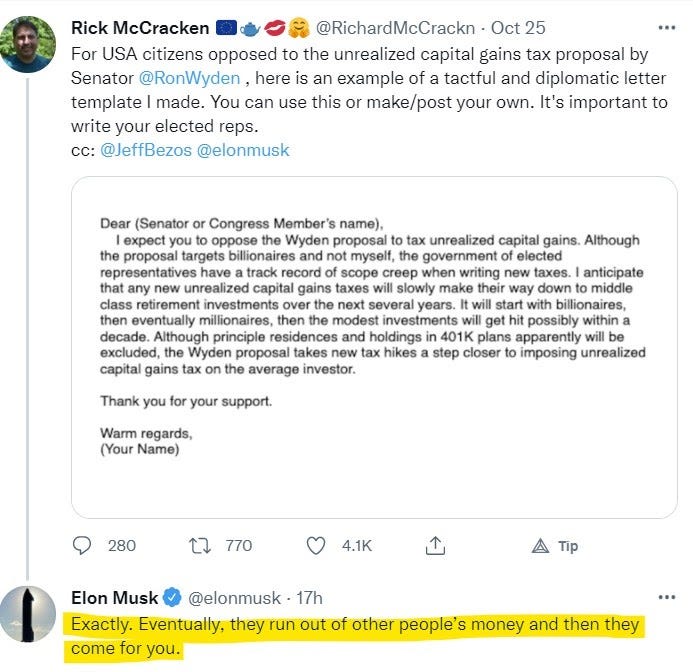Open Elon Musk's rocket avatar
The image size is (693, 672).
click(28, 614)
